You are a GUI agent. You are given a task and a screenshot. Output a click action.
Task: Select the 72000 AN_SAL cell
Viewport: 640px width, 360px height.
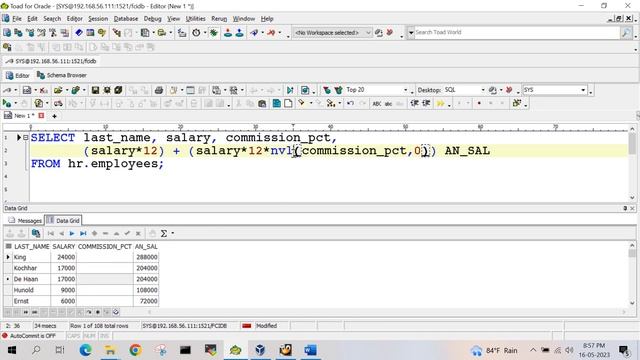146,301
